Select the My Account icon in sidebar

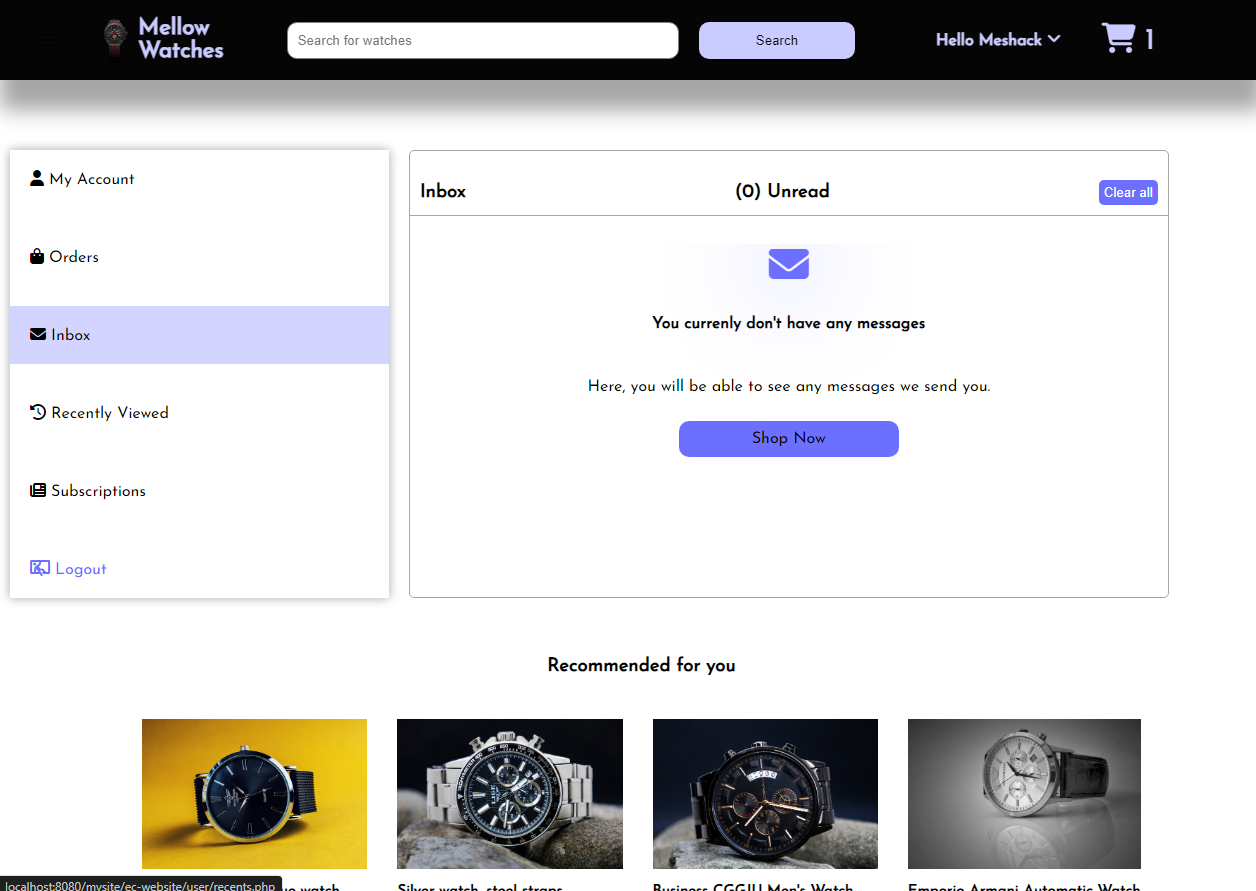click(x=36, y=177)
